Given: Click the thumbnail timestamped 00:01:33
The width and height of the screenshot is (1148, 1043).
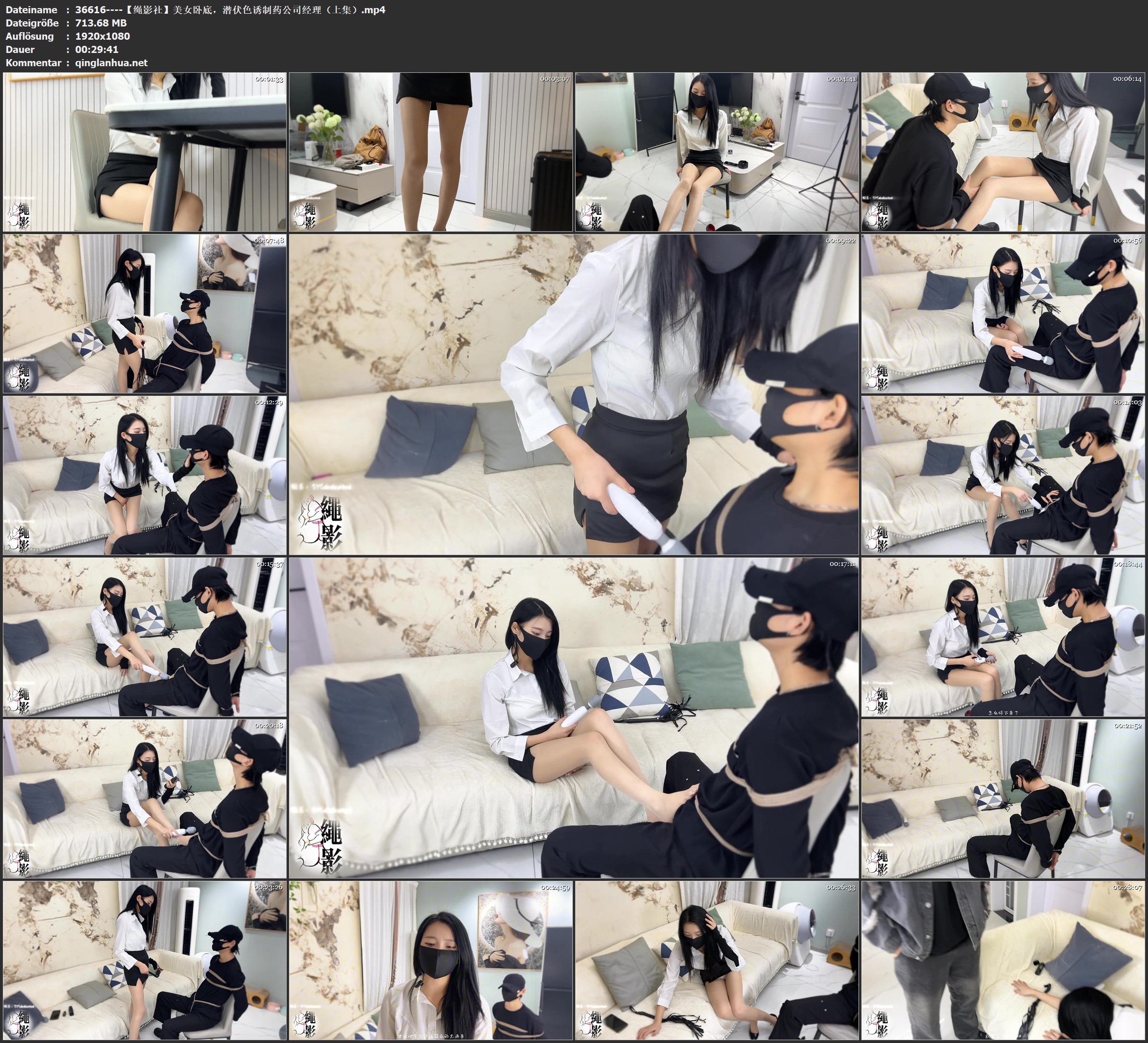Looking at the screenshot, I should coord(145,151).
